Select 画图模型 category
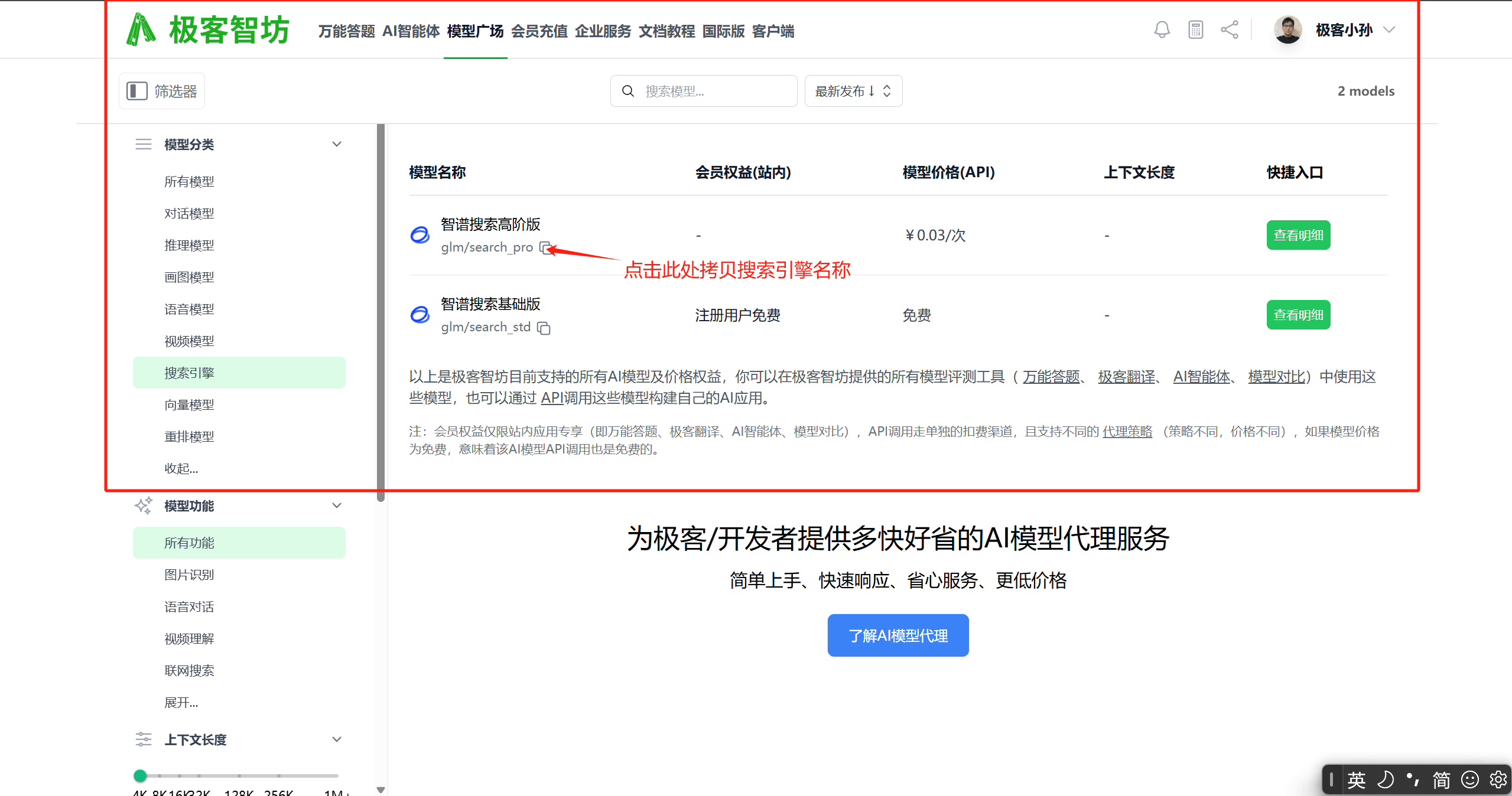Image resolution: width=1512 pixels, height=796 pixels. click(x=239, y=277)
